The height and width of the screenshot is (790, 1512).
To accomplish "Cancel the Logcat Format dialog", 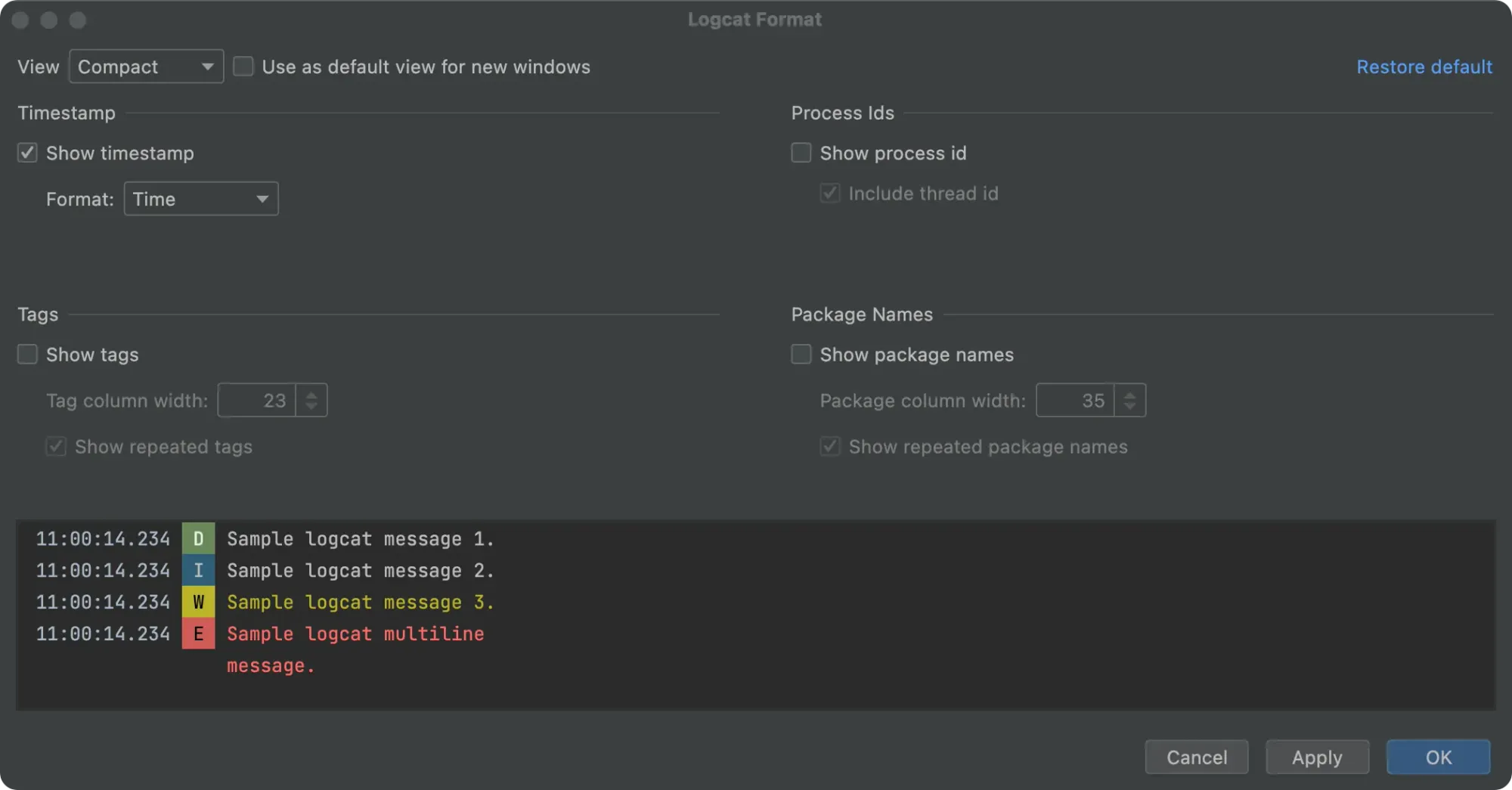I will 1197,757.
